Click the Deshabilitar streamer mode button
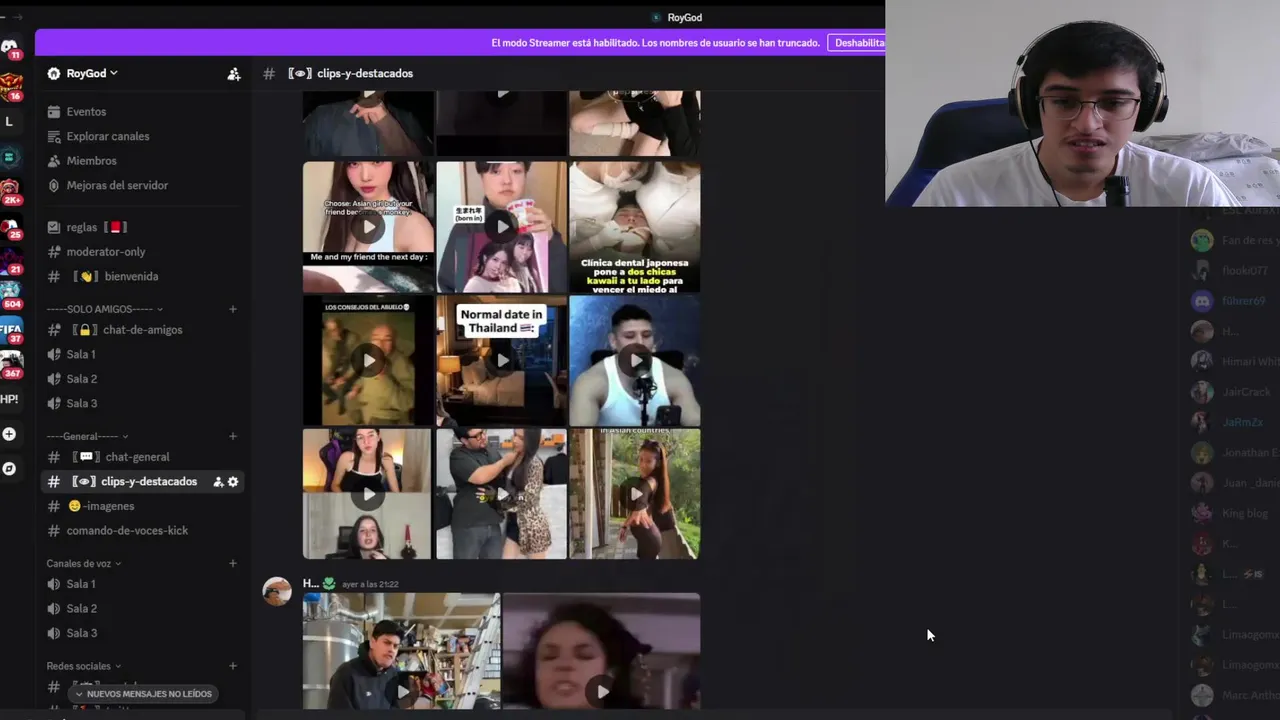Viewport: 1280px width, 720px height. click(x=857, y=43)
